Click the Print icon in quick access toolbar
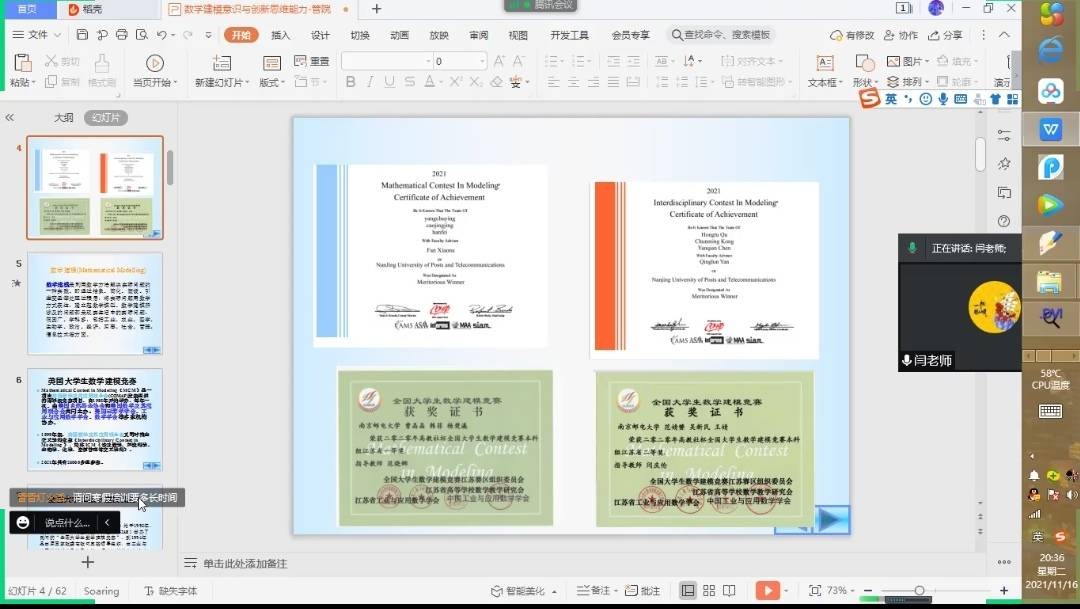Image resolution: width=1080 pixels, height=609 pixels. tap(121, 35)
